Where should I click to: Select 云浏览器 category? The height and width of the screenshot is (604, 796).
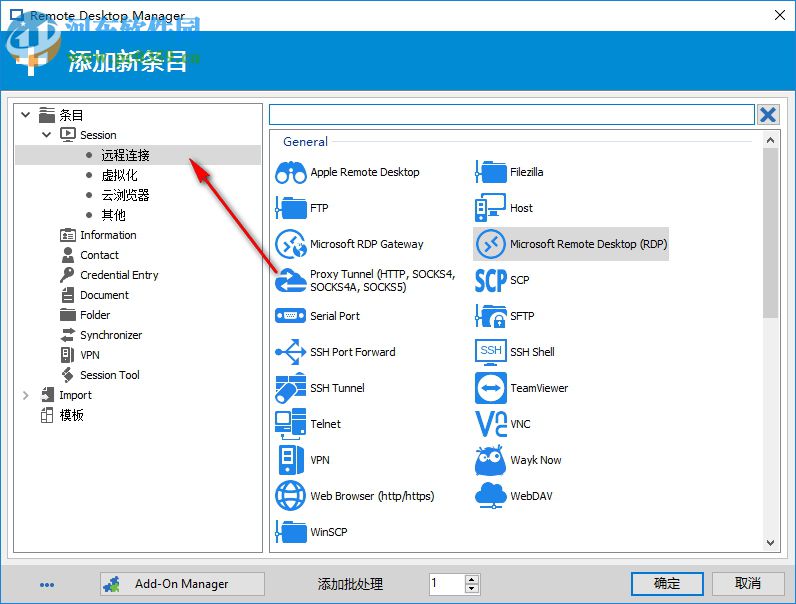pyautogui.click(x=125, y=195)
